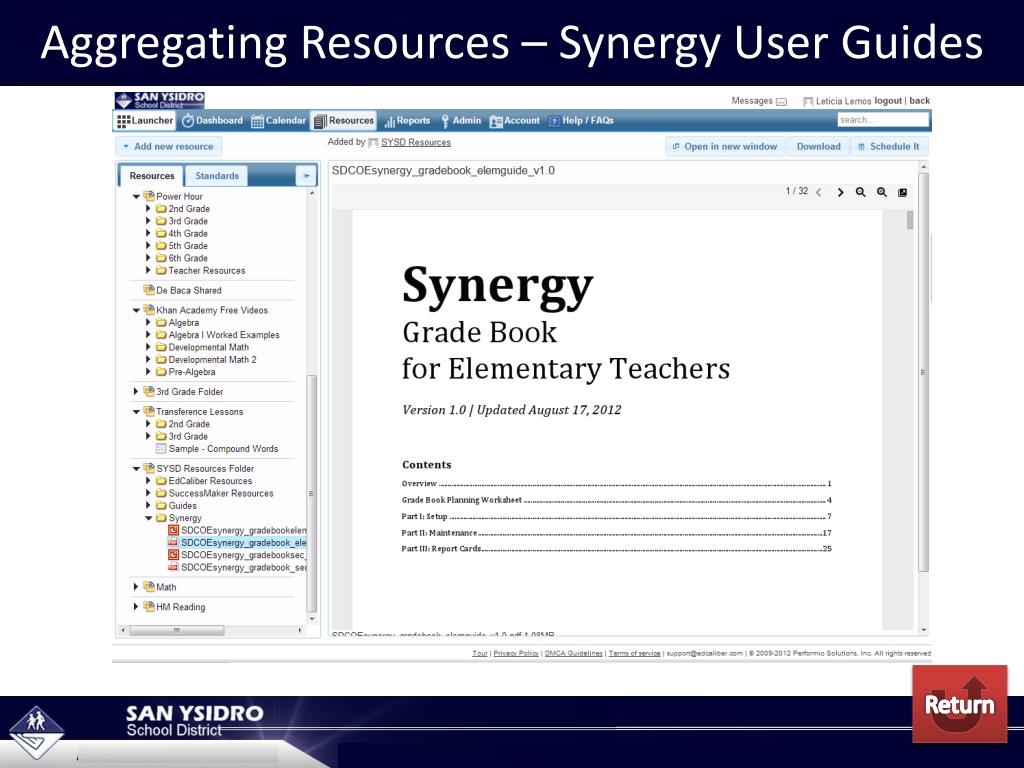The image size is (1024, 768).
Task: Open the SDCOEsynergy_gradebookelem presentation file
Action: 237,530
